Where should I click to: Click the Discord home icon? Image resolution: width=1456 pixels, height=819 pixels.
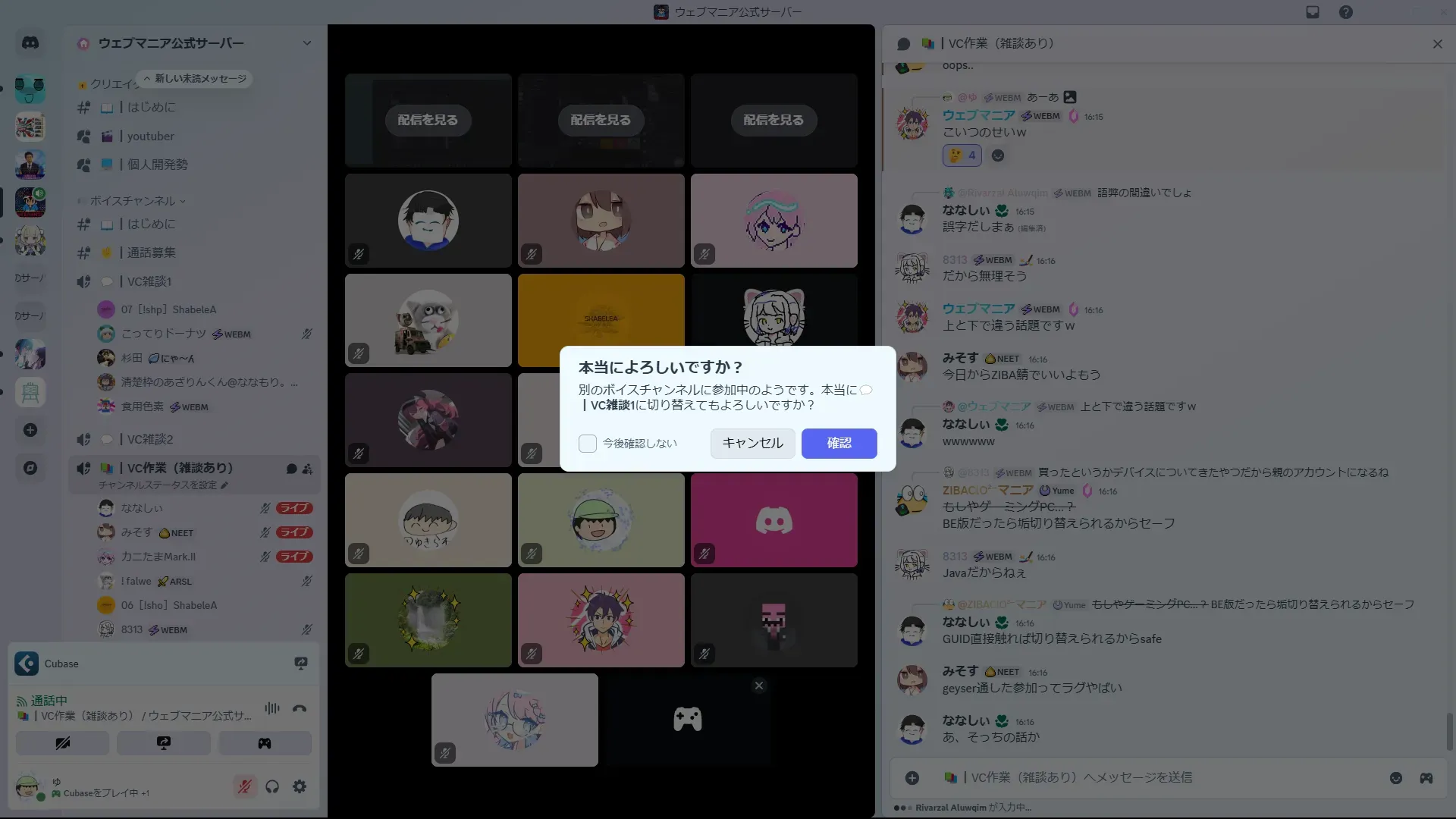30,43
